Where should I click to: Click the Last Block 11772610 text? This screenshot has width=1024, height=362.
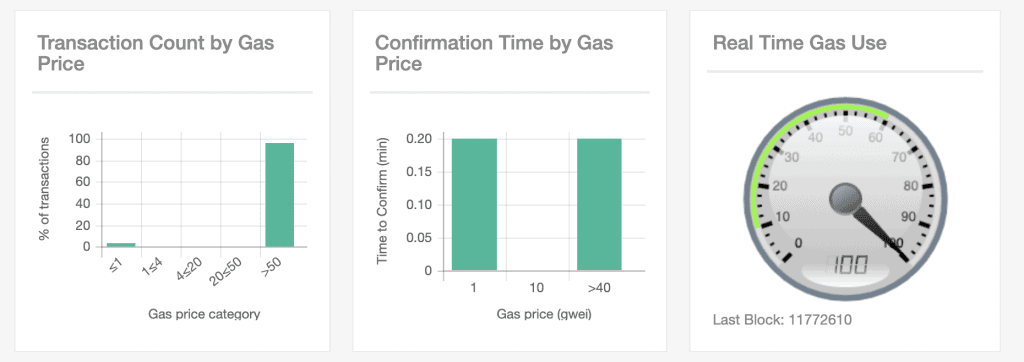[x=782, y=320]
